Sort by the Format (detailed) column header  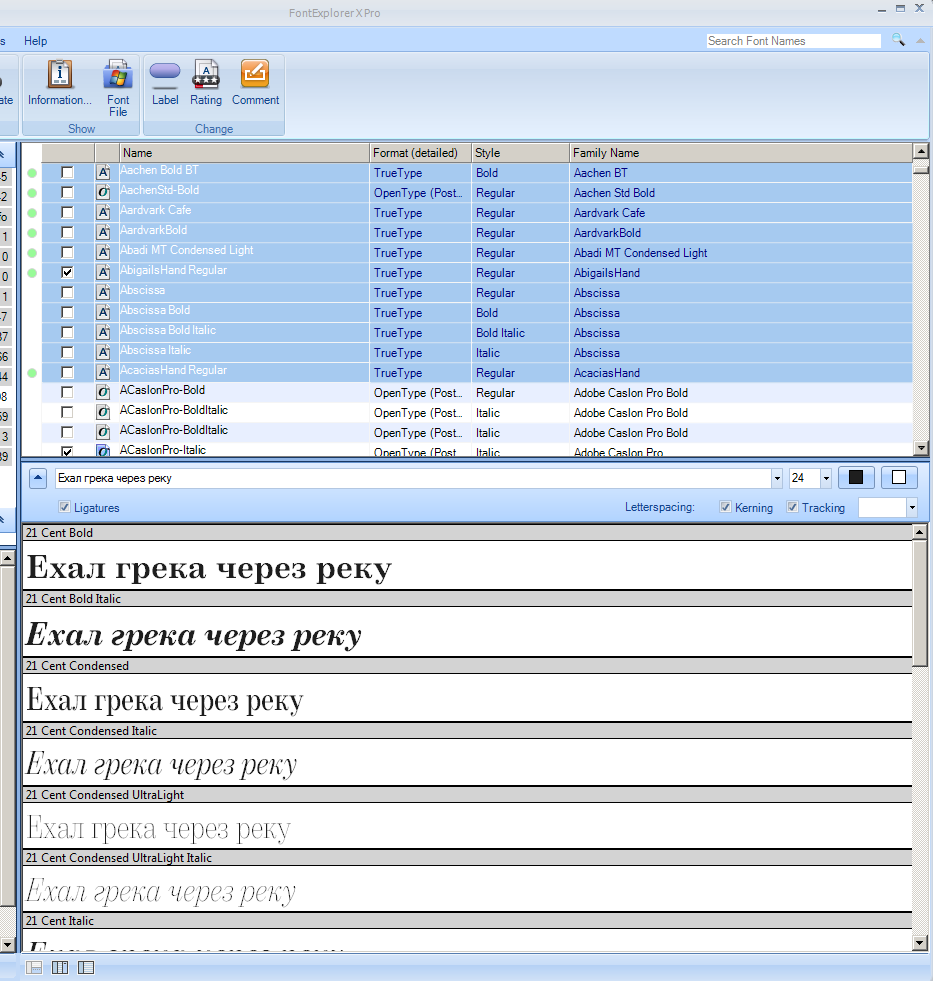[420, 153]
